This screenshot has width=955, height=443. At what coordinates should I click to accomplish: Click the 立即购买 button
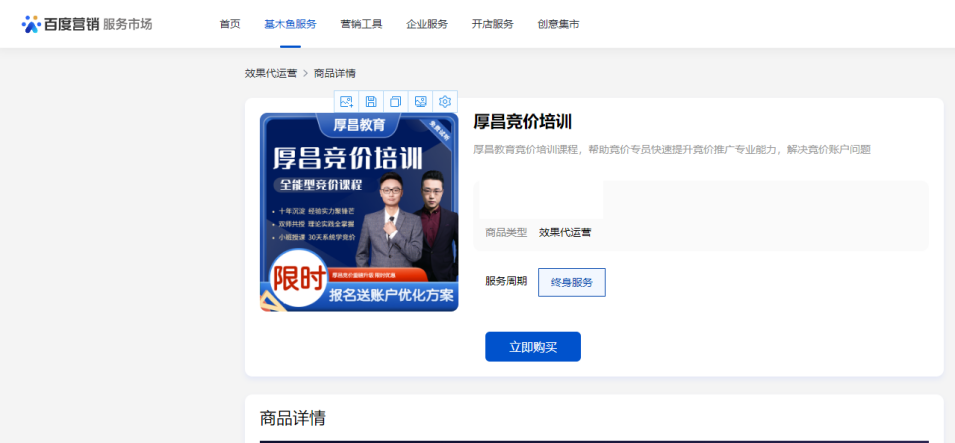tap(533, 347)
